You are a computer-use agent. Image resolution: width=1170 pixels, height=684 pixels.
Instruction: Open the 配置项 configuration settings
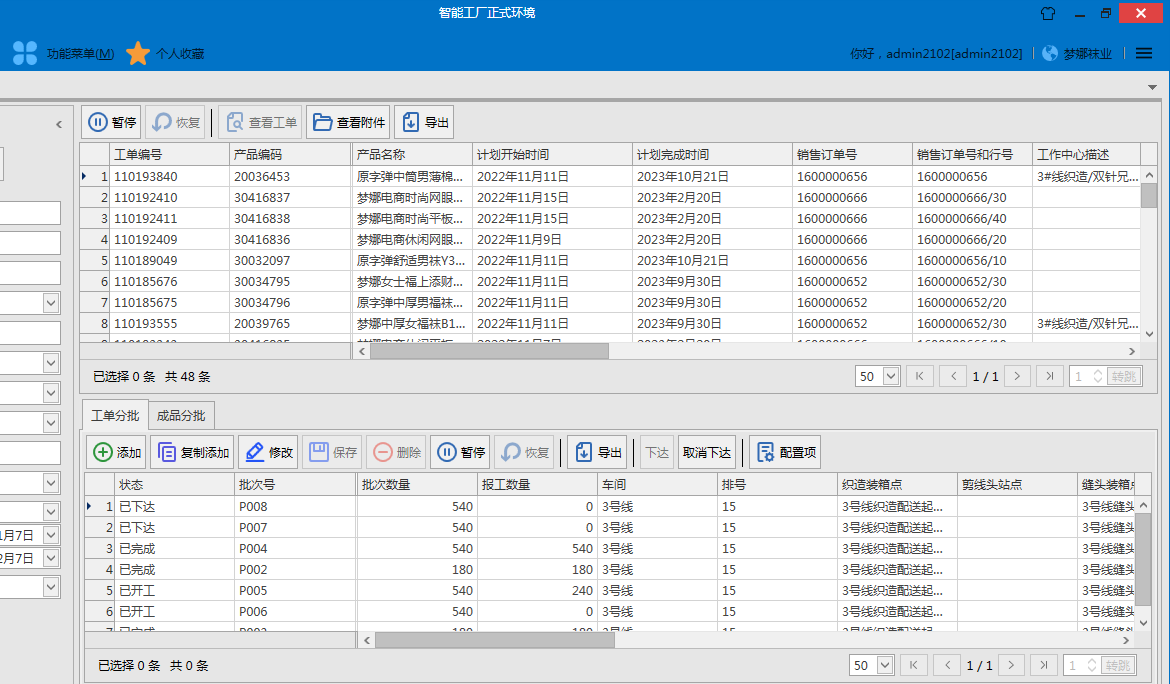coord(785,452)
